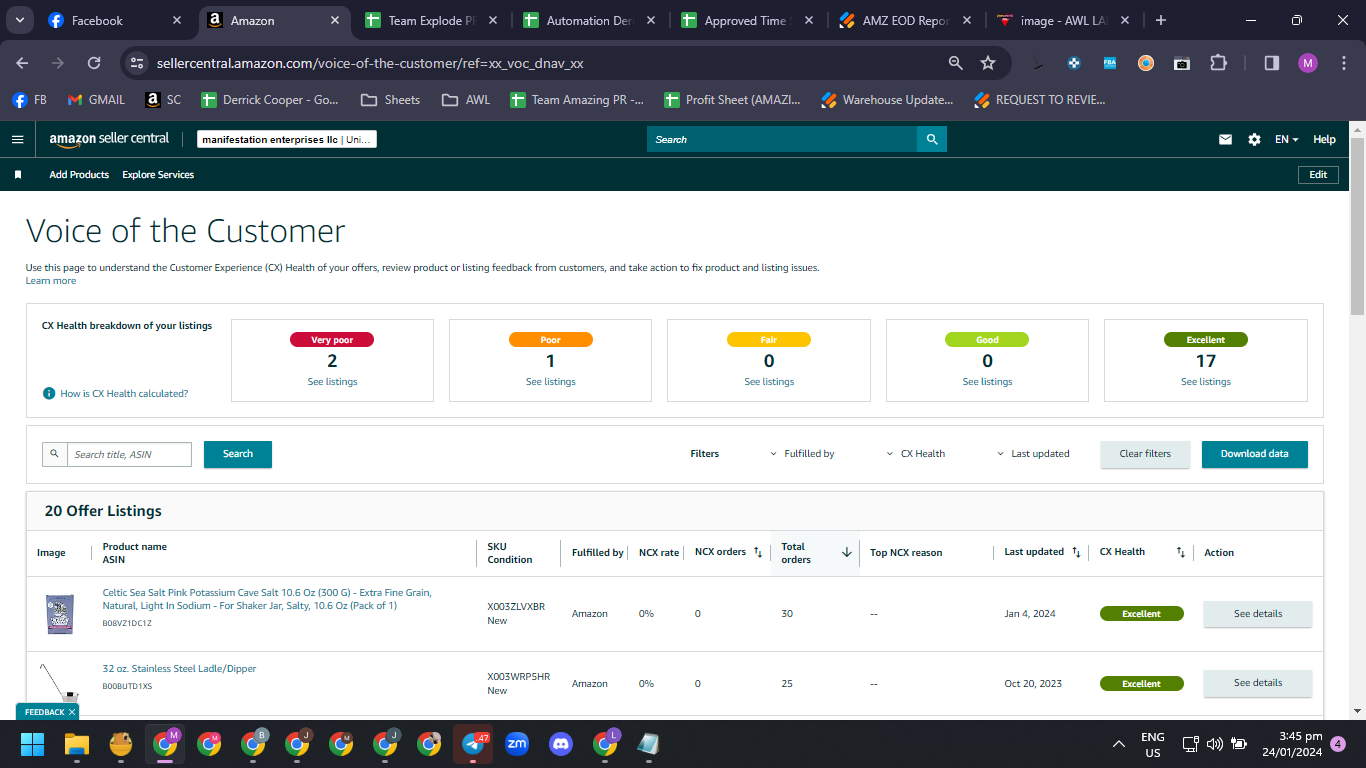
Task: Open Telegram from the taskbar
Action: tap(473, 744)
